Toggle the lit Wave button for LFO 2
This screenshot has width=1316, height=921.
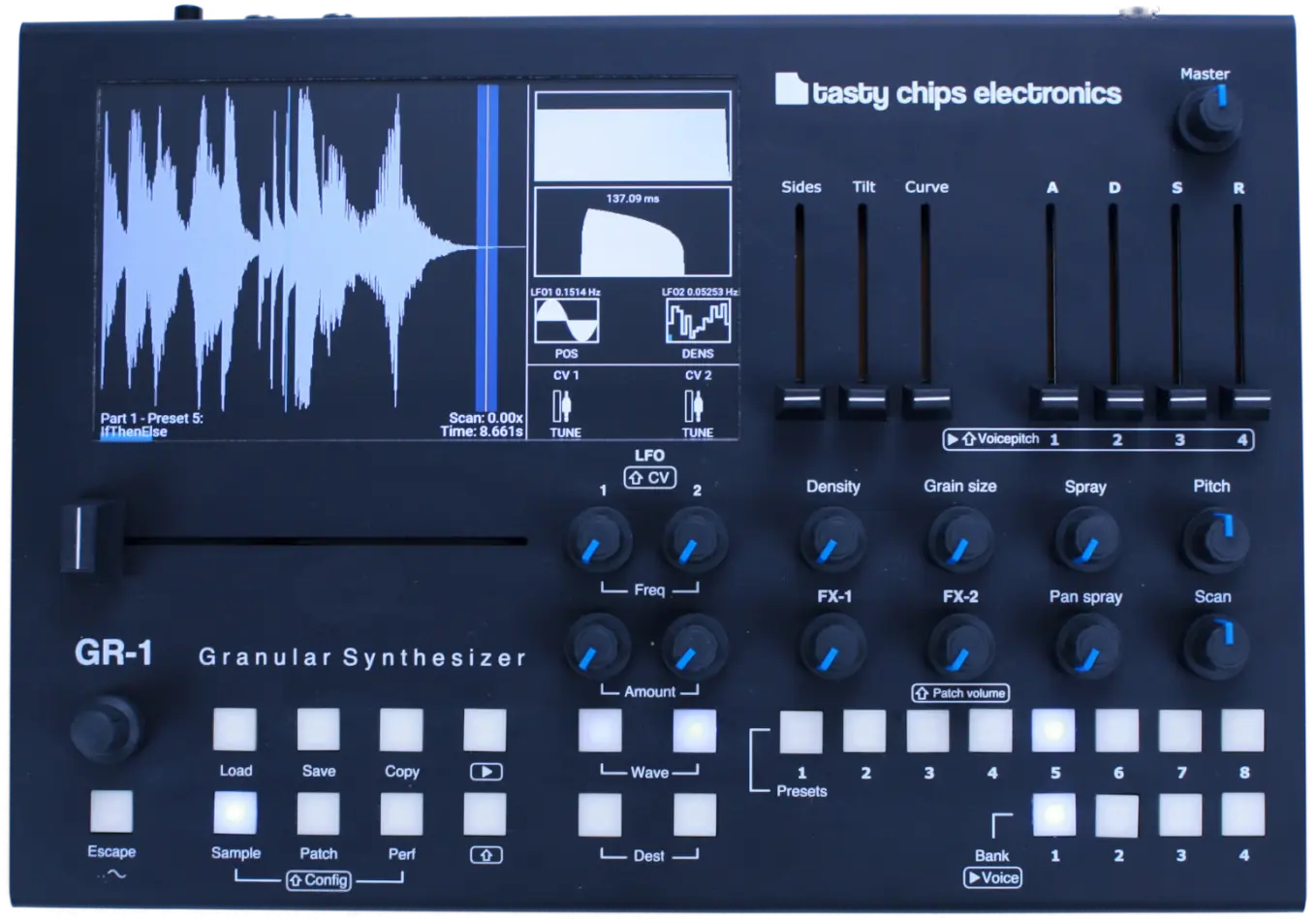click(694, 730)
